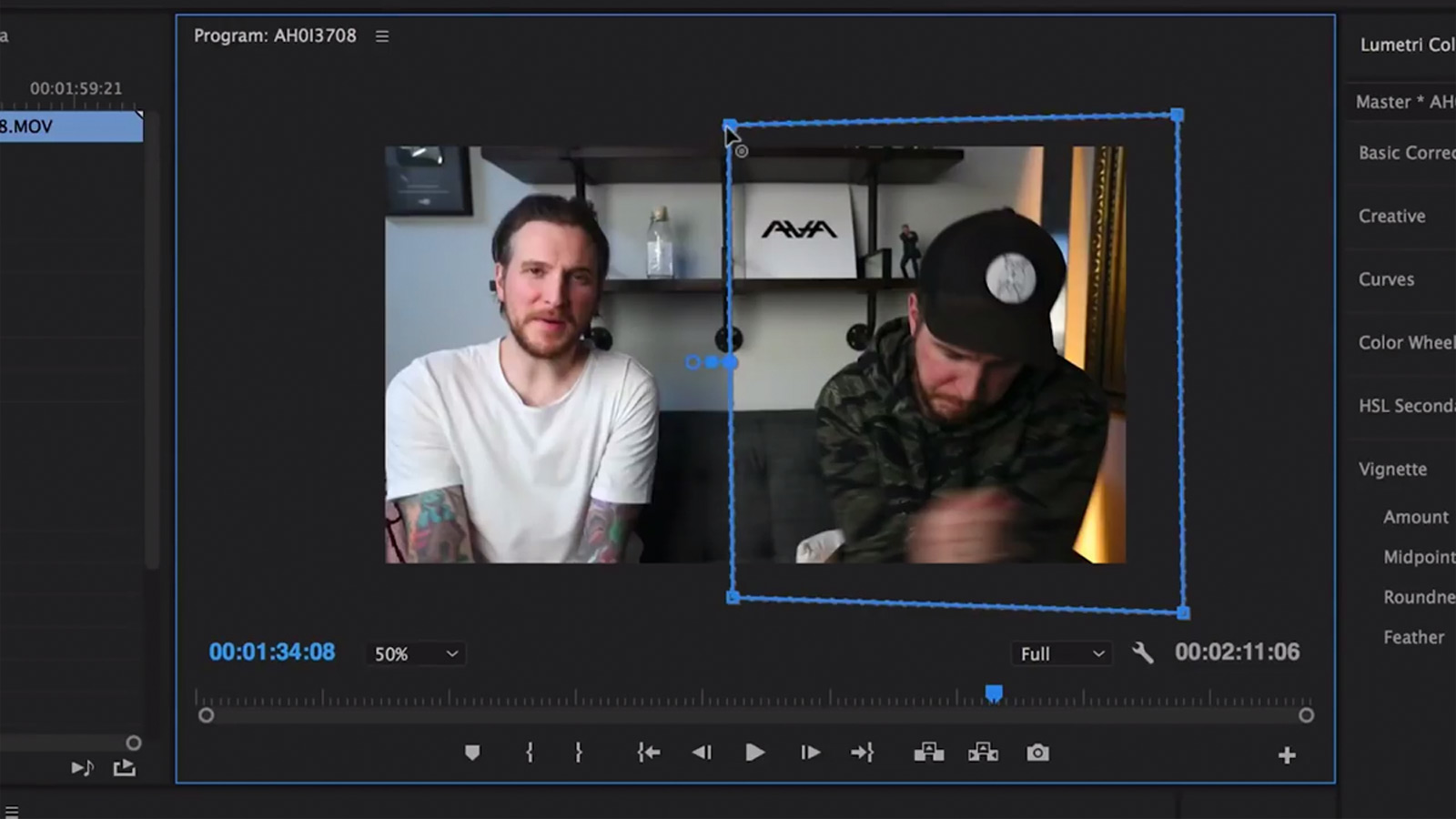1456x819 pixels.
Task: Open the Program panel hamburger menu
Action: click(382, 36)
